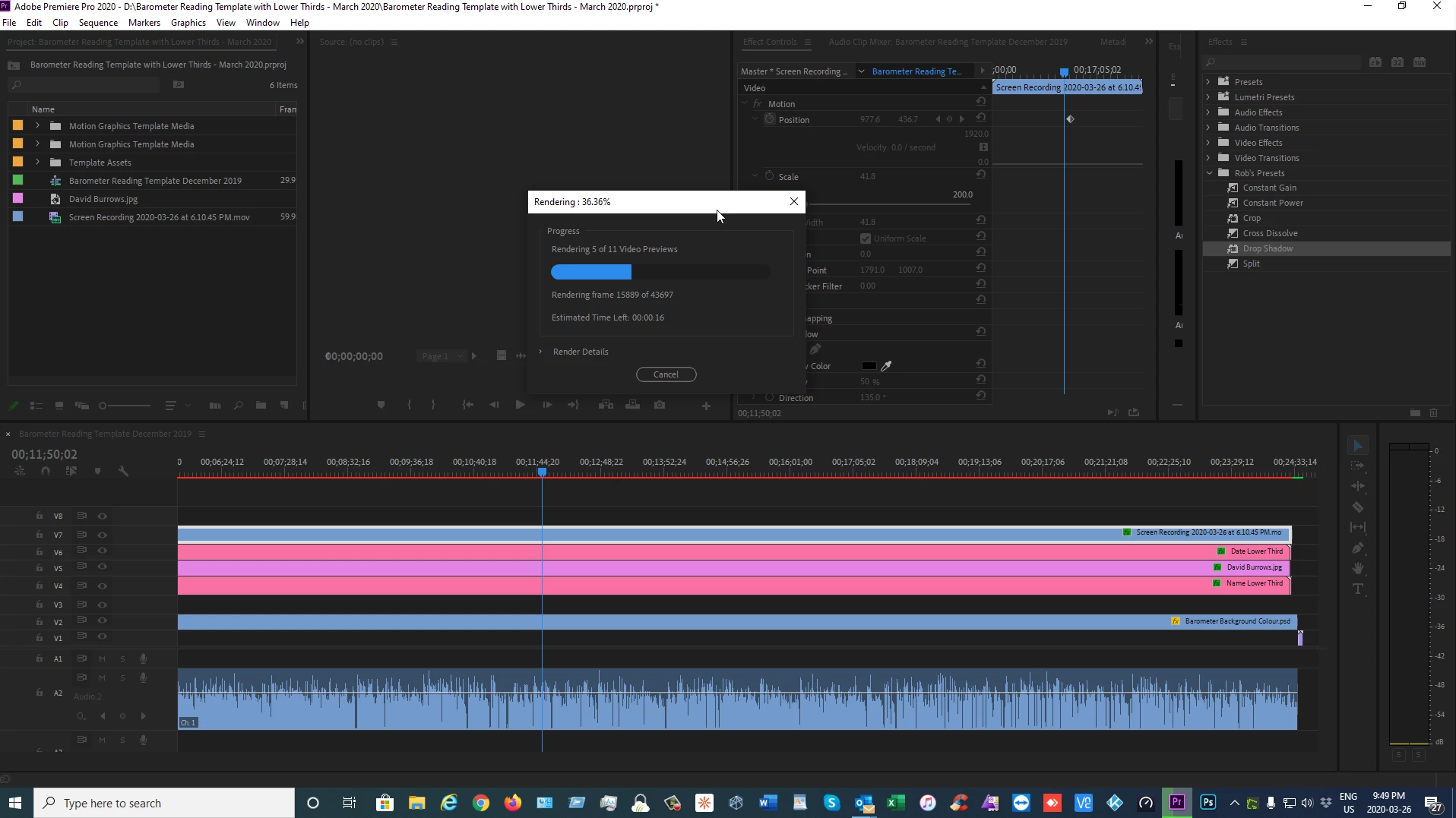Viewport: 1456px width, 818px height.
Task: Hide track V7 with eye icon
Action: [102, 535]
